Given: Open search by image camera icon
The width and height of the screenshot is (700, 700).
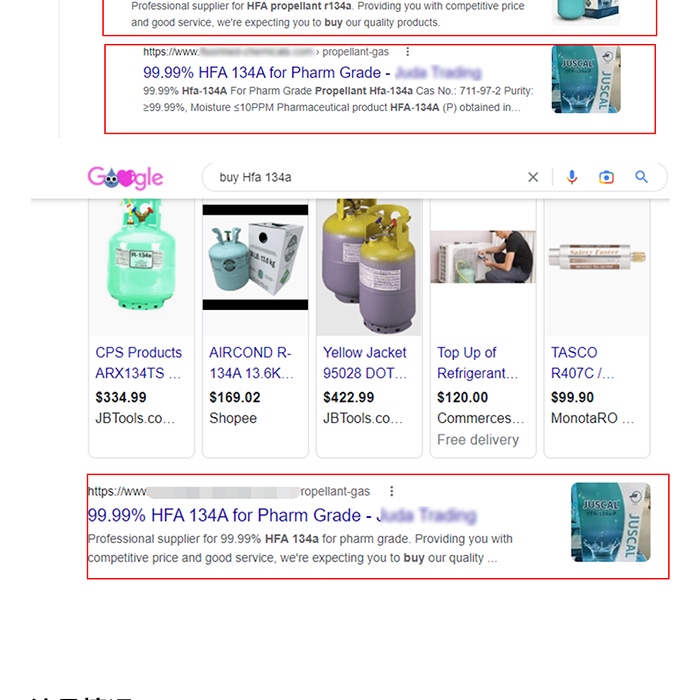Looking at the screenshot, I should pos(606,177).
